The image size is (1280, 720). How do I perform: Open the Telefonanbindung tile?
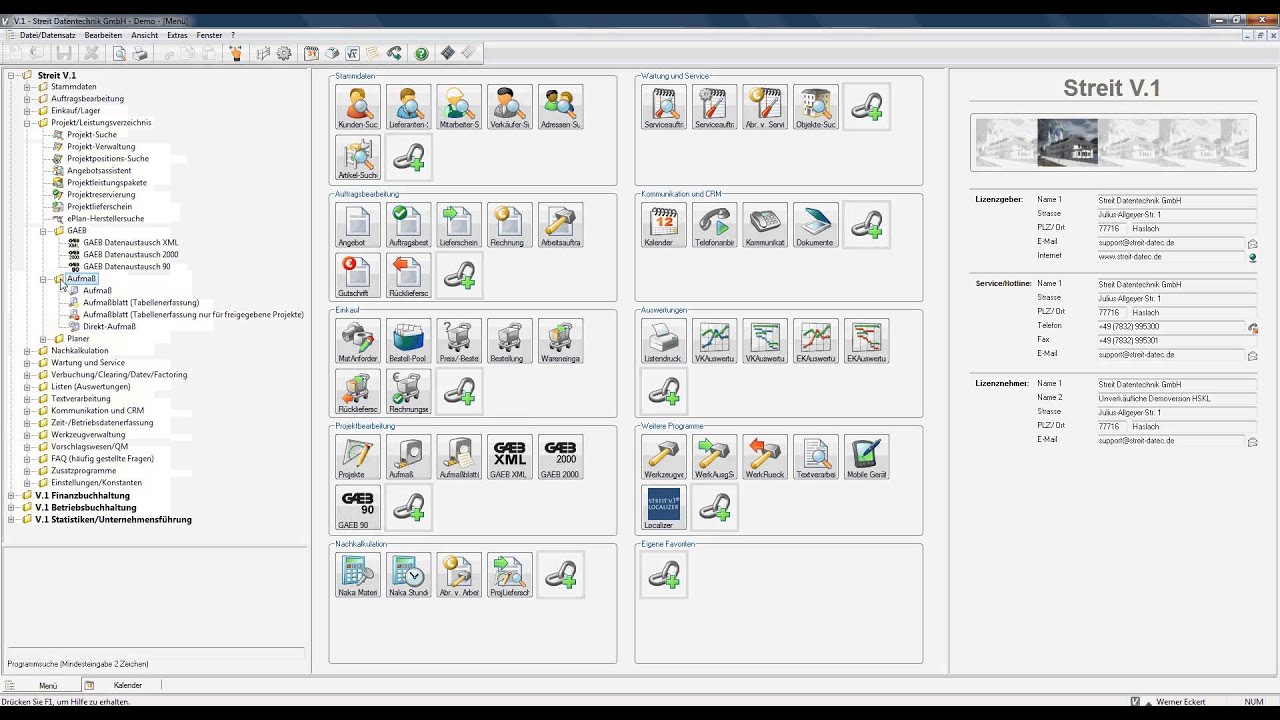click(x=714, y=225)
